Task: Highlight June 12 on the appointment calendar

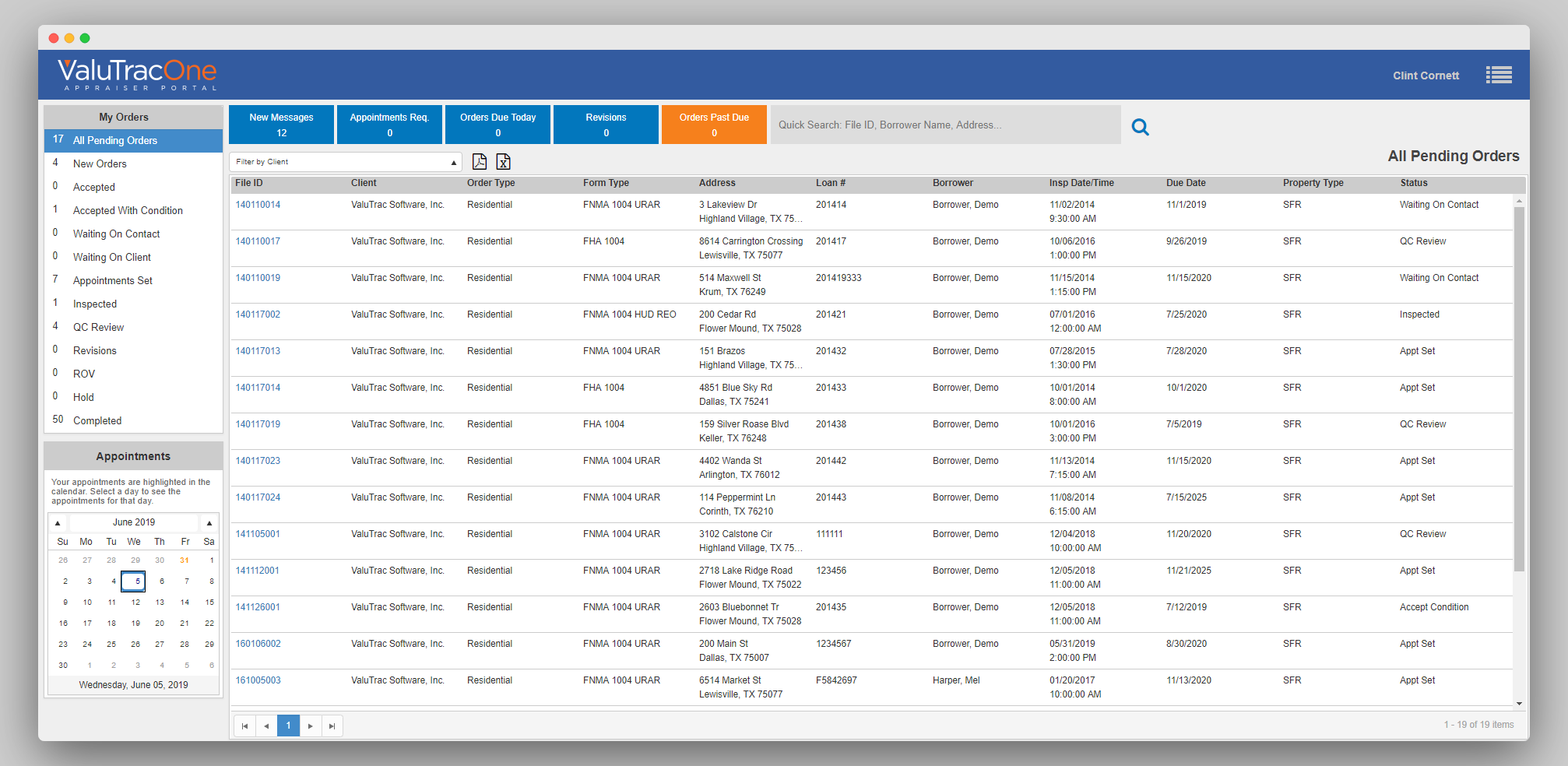Action: (135, 602)
